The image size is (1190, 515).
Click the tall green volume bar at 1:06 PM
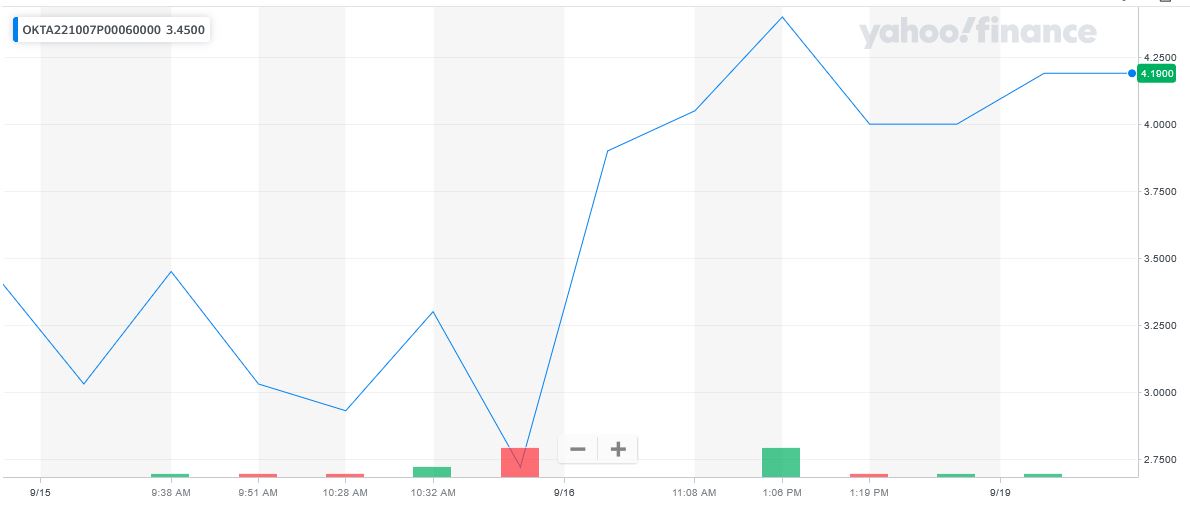[781, 461]
